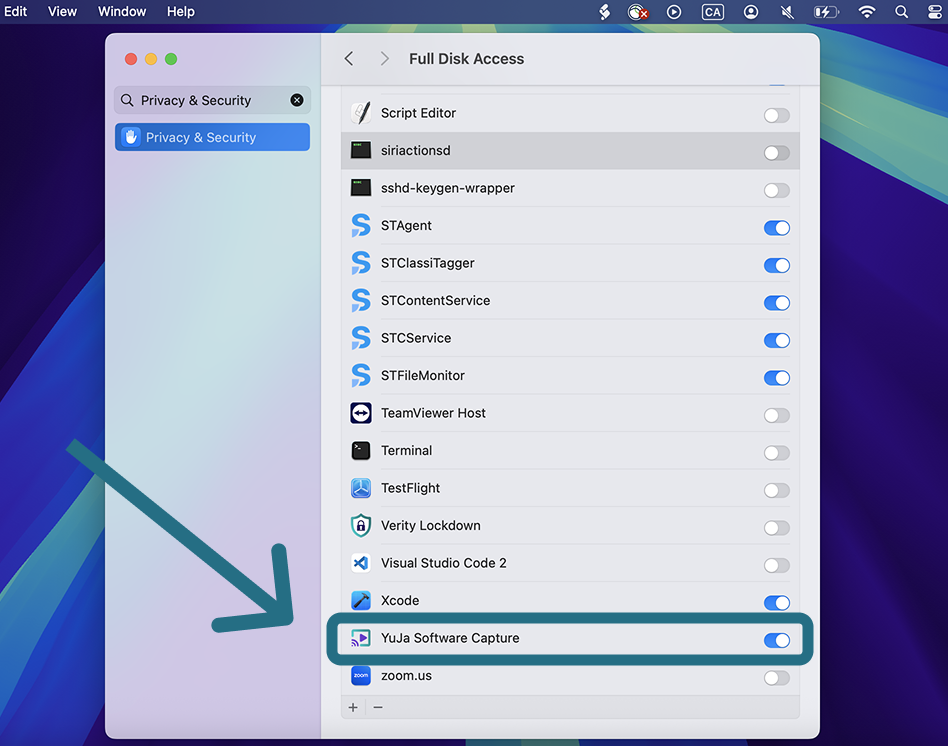The image size is (948, 746).
Task: Open Spotlight search magnifier icon
Action: [901, 12]
